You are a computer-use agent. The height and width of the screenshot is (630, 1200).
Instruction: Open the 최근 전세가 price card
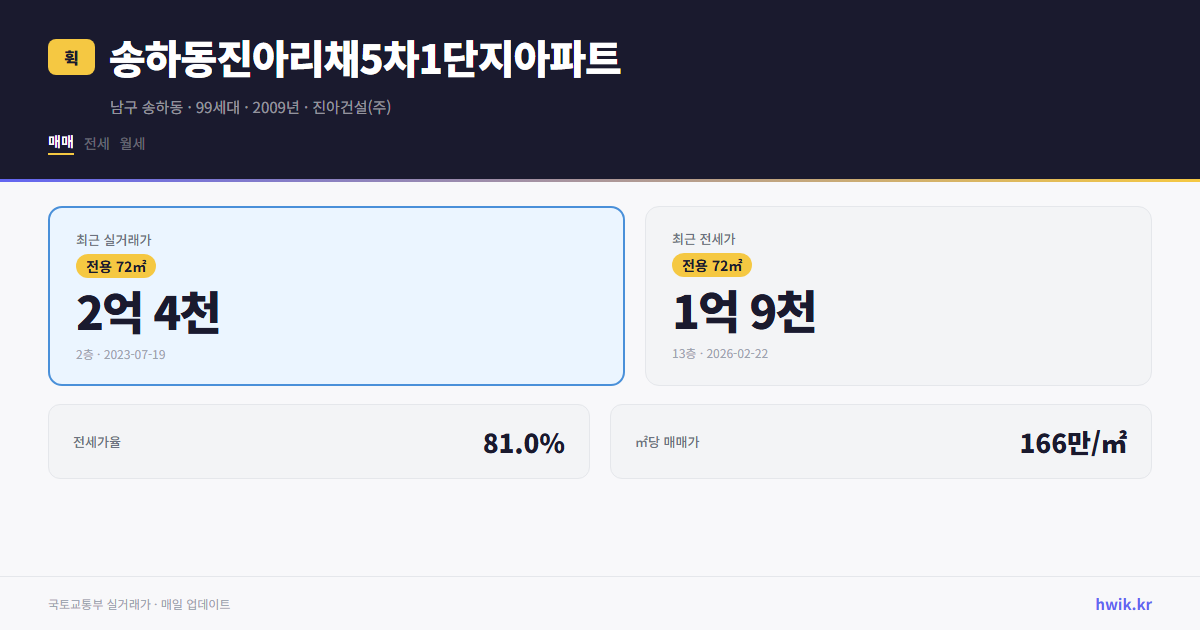(899, 295)
